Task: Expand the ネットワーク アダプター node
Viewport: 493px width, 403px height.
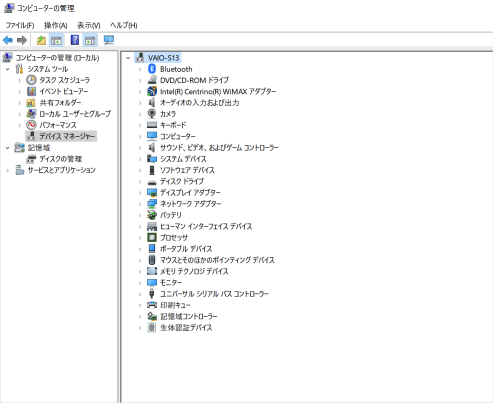Action: click(140, 204)
